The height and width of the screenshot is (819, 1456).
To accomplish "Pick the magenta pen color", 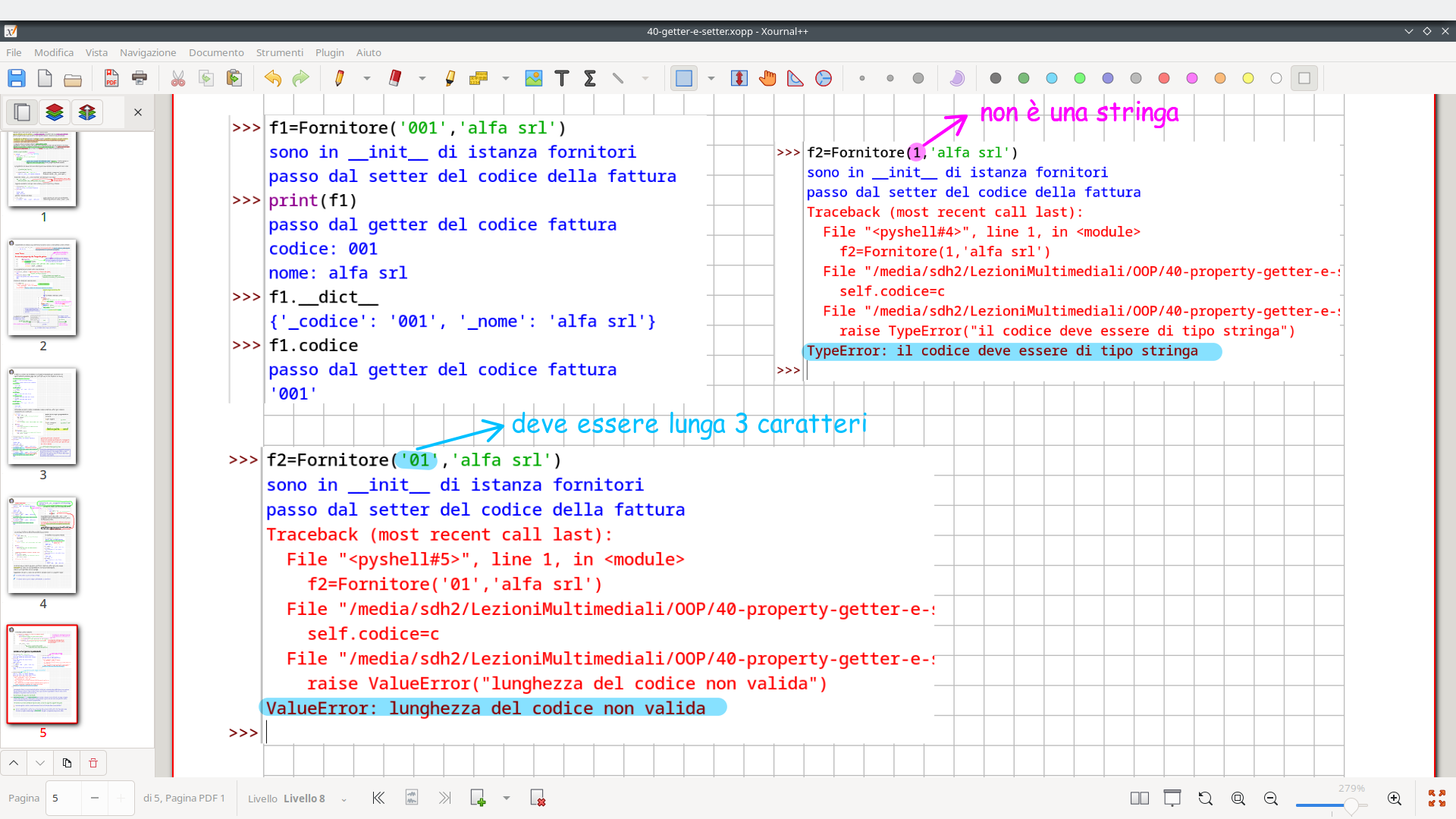I will (x=1192, y=78).
